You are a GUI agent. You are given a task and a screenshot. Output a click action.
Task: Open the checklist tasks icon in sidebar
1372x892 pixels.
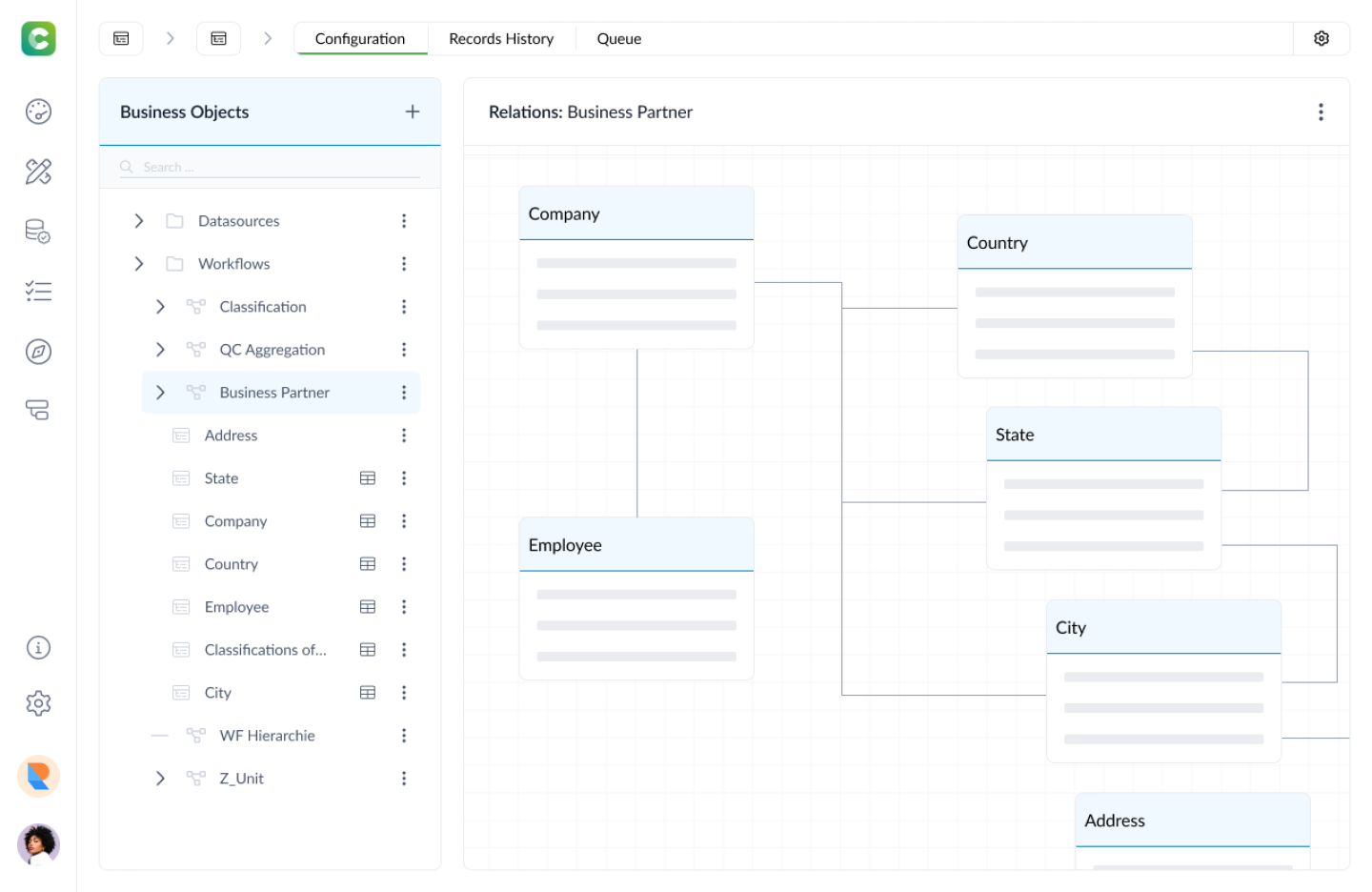point(38,292)
